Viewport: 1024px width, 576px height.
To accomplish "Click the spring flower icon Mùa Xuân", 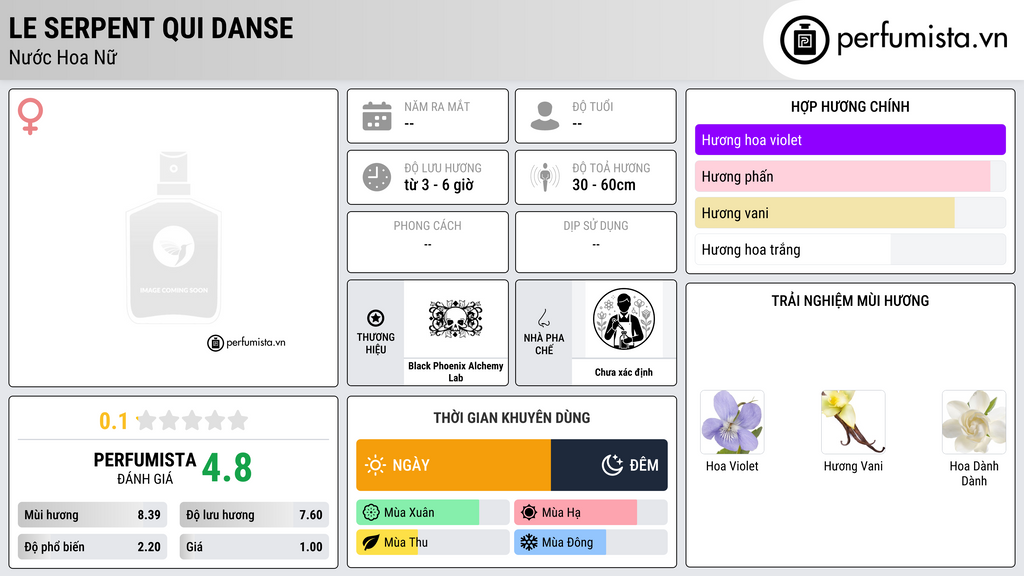I will coord(371,513).
